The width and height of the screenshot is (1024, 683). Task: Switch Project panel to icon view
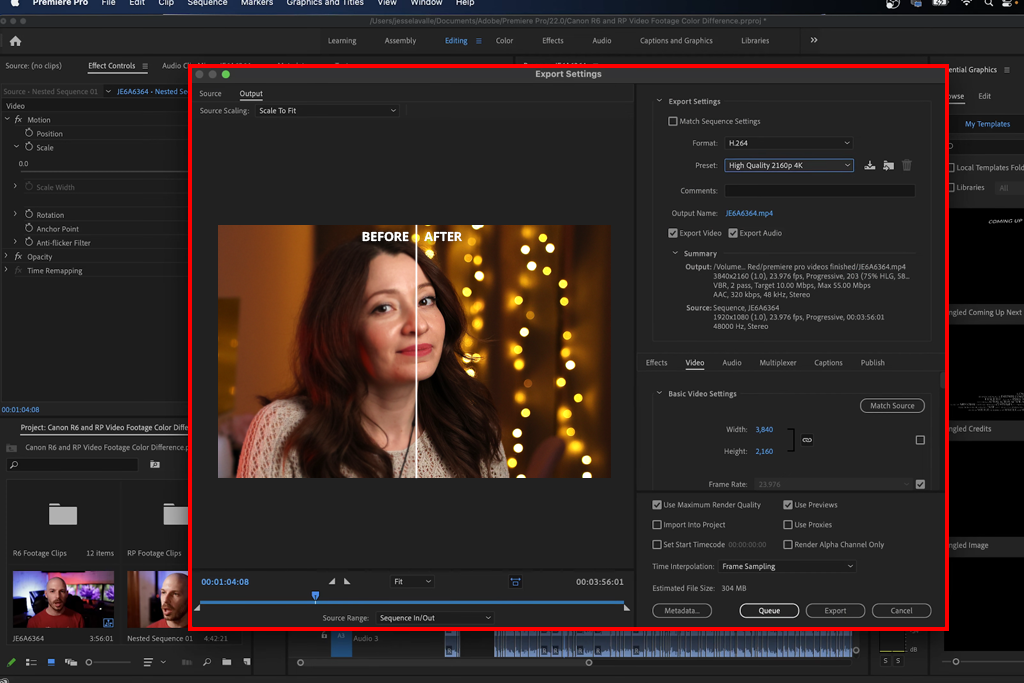(x=51, y=662)
